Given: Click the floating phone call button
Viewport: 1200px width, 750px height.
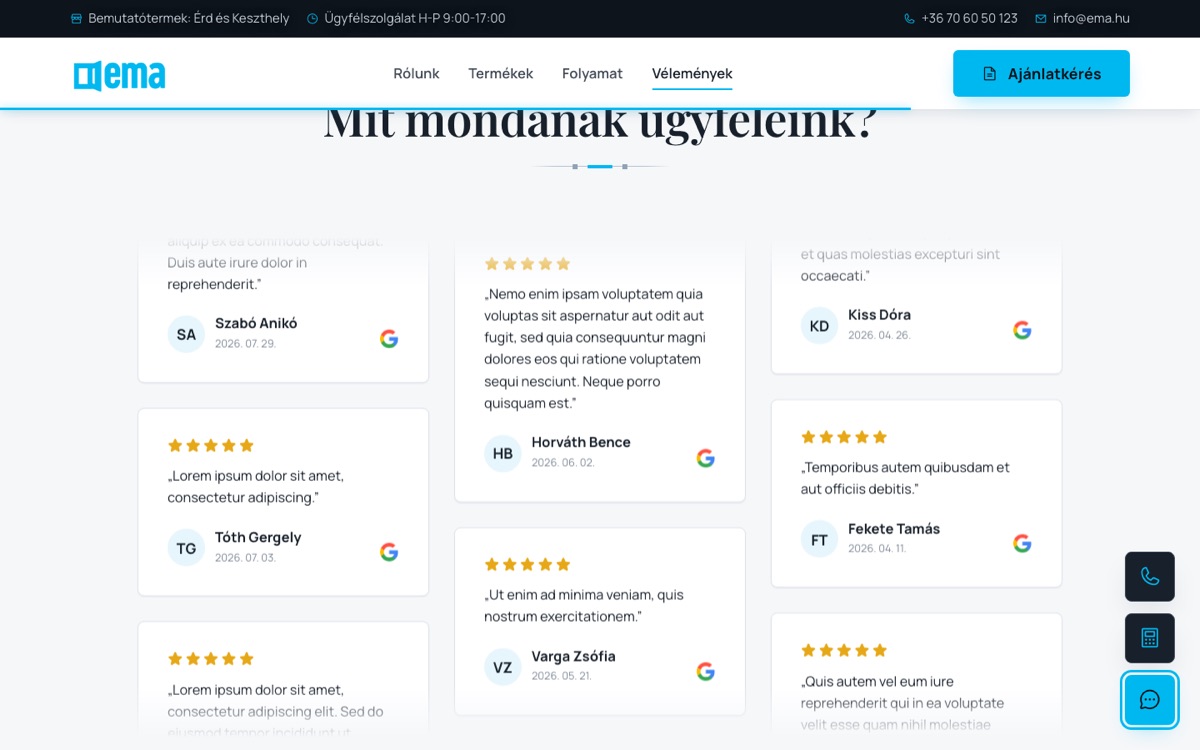Looking at the screenshot, I should point(1150,576).
